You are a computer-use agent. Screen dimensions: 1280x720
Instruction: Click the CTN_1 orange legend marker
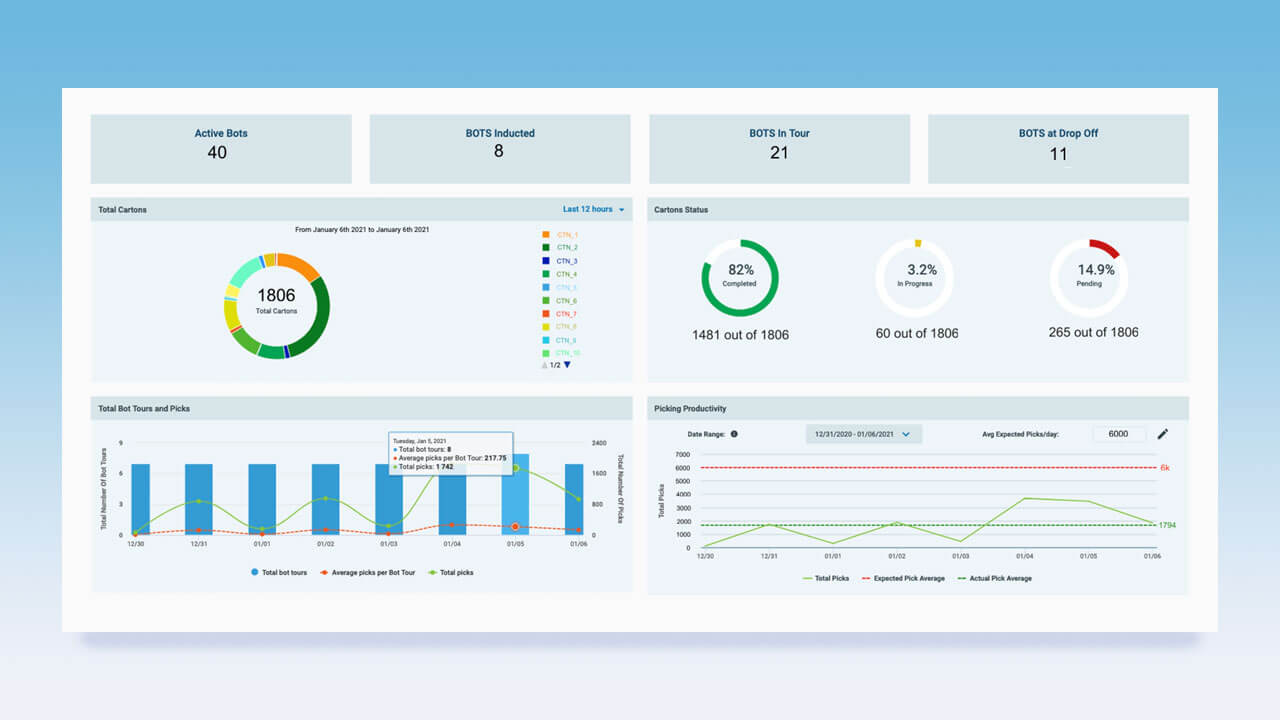[546, 234]
